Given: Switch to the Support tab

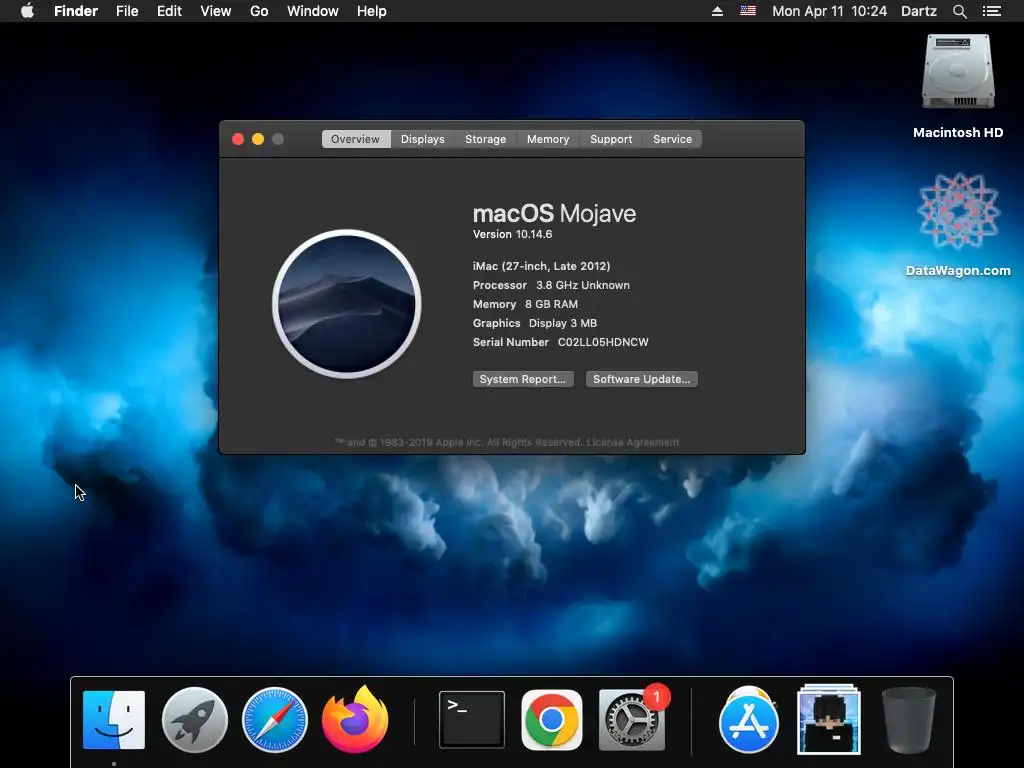Looking at the screenshot, I should point(611,139).
